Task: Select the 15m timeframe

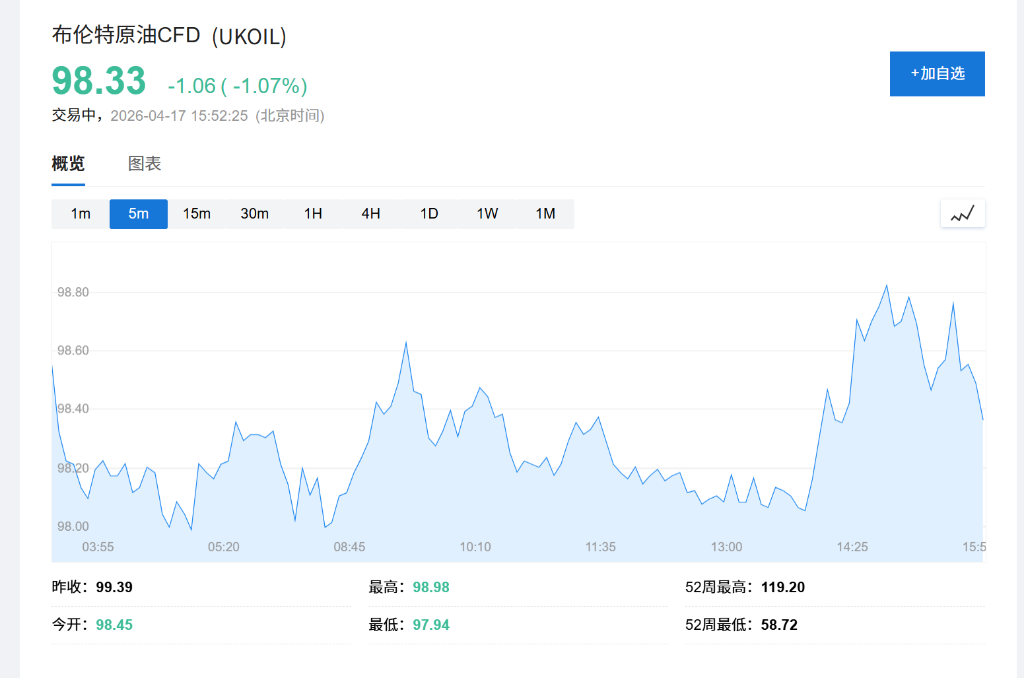Action: [197, 213]
